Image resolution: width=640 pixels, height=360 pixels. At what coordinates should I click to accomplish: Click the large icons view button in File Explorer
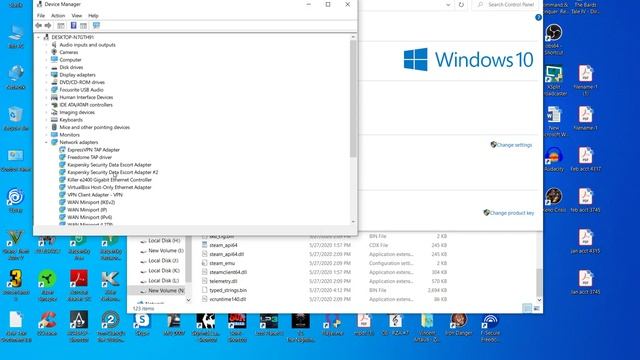(x=536, y=309)
